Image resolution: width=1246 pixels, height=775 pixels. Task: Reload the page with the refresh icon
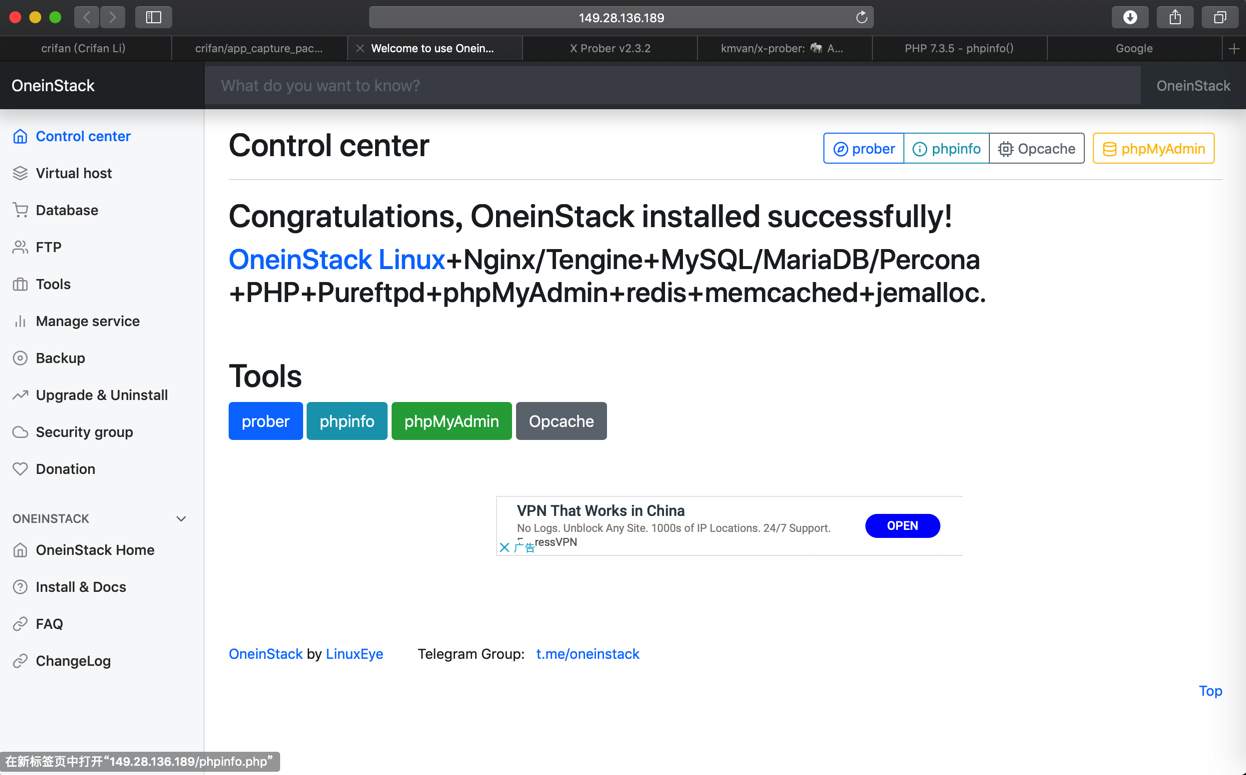pos(861,17)
